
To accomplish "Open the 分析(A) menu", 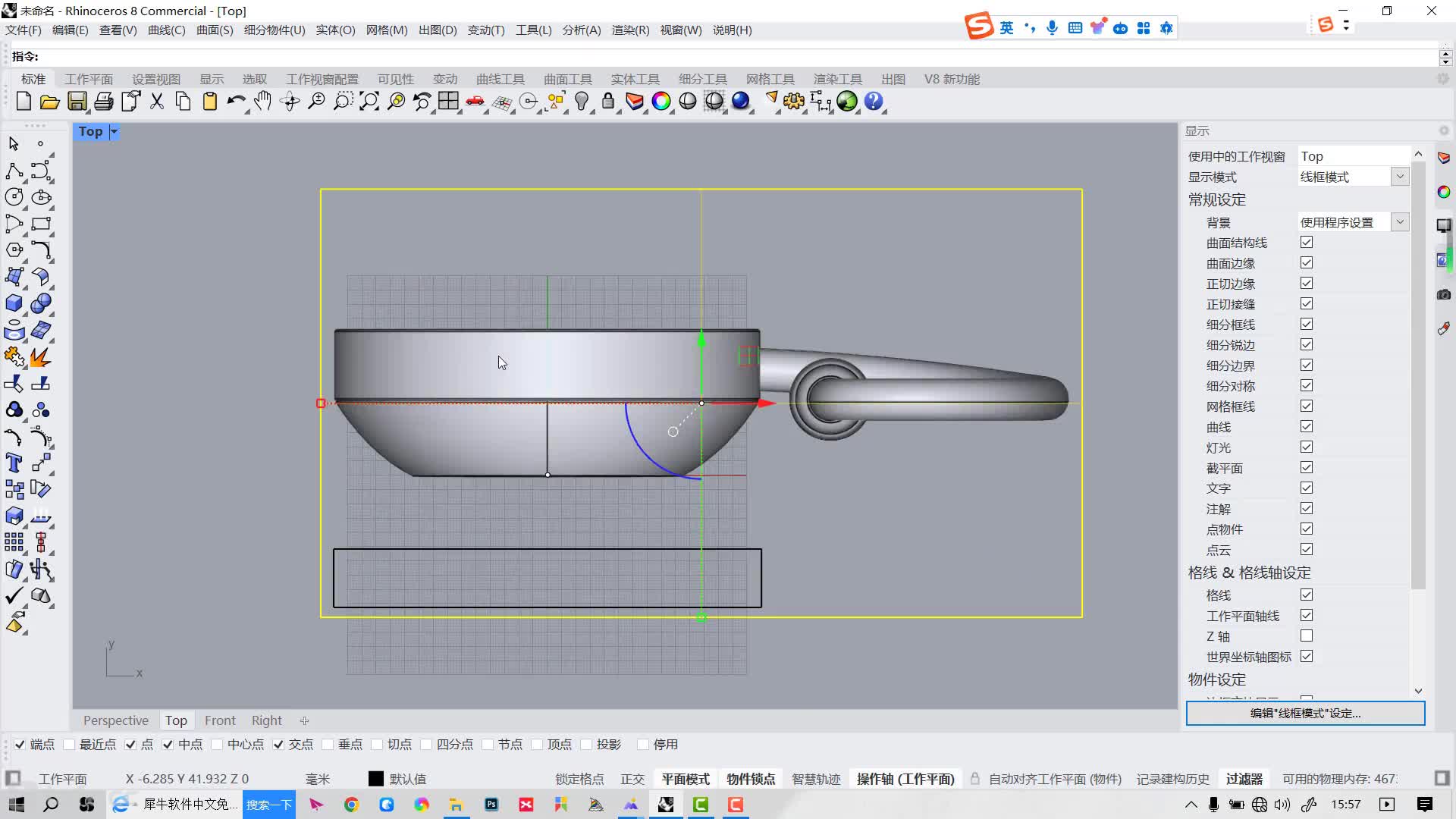I will coord(582,30).
